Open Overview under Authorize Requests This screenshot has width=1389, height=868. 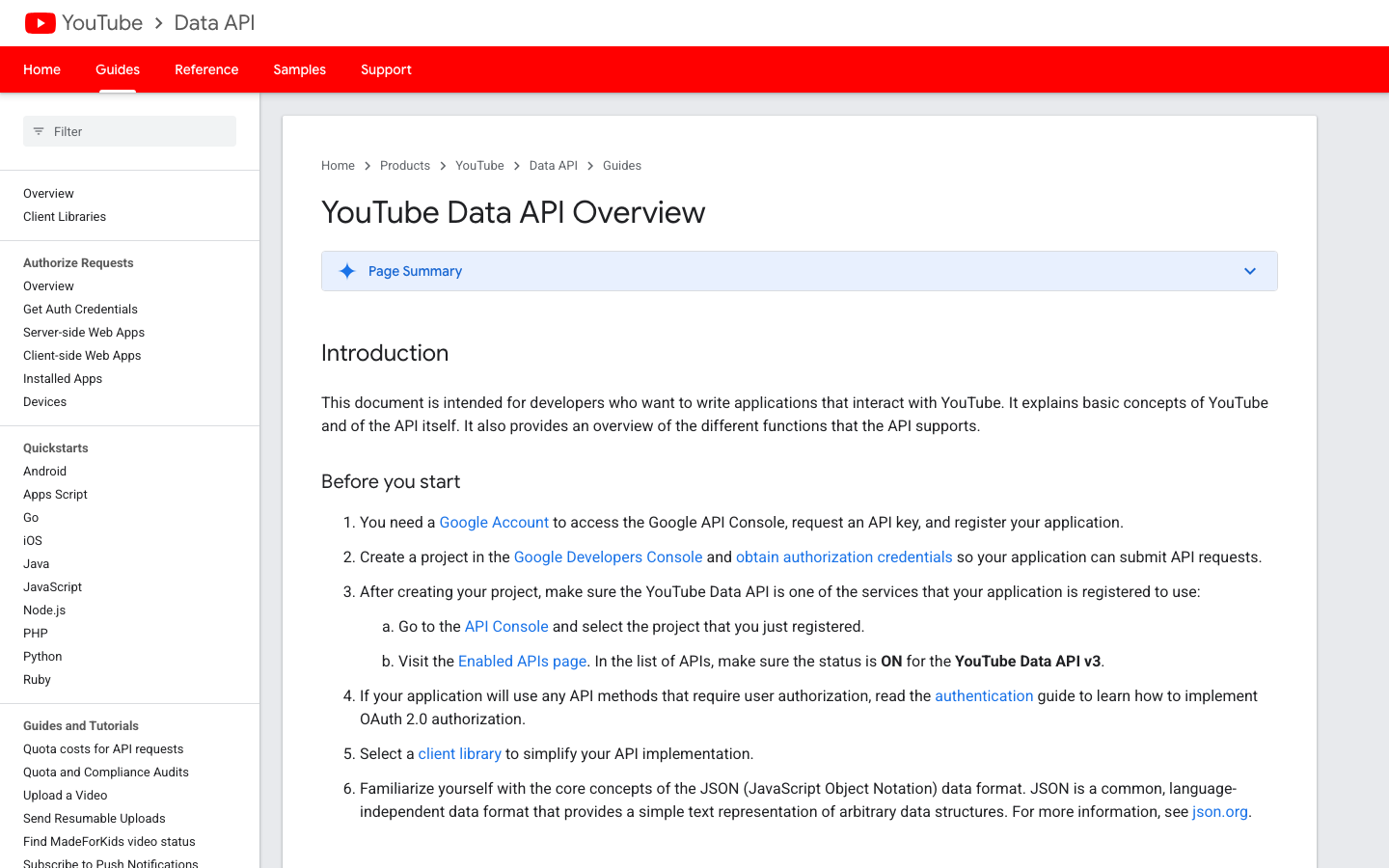48,286
